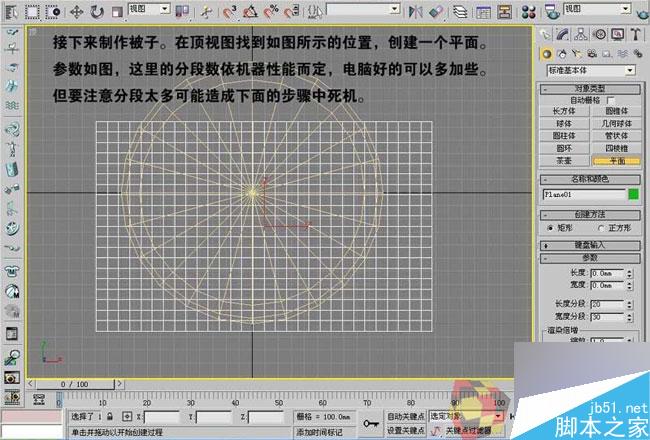Click the 长度分段 value field
This screenshot has height=440, width=650.
click(607, 304)
